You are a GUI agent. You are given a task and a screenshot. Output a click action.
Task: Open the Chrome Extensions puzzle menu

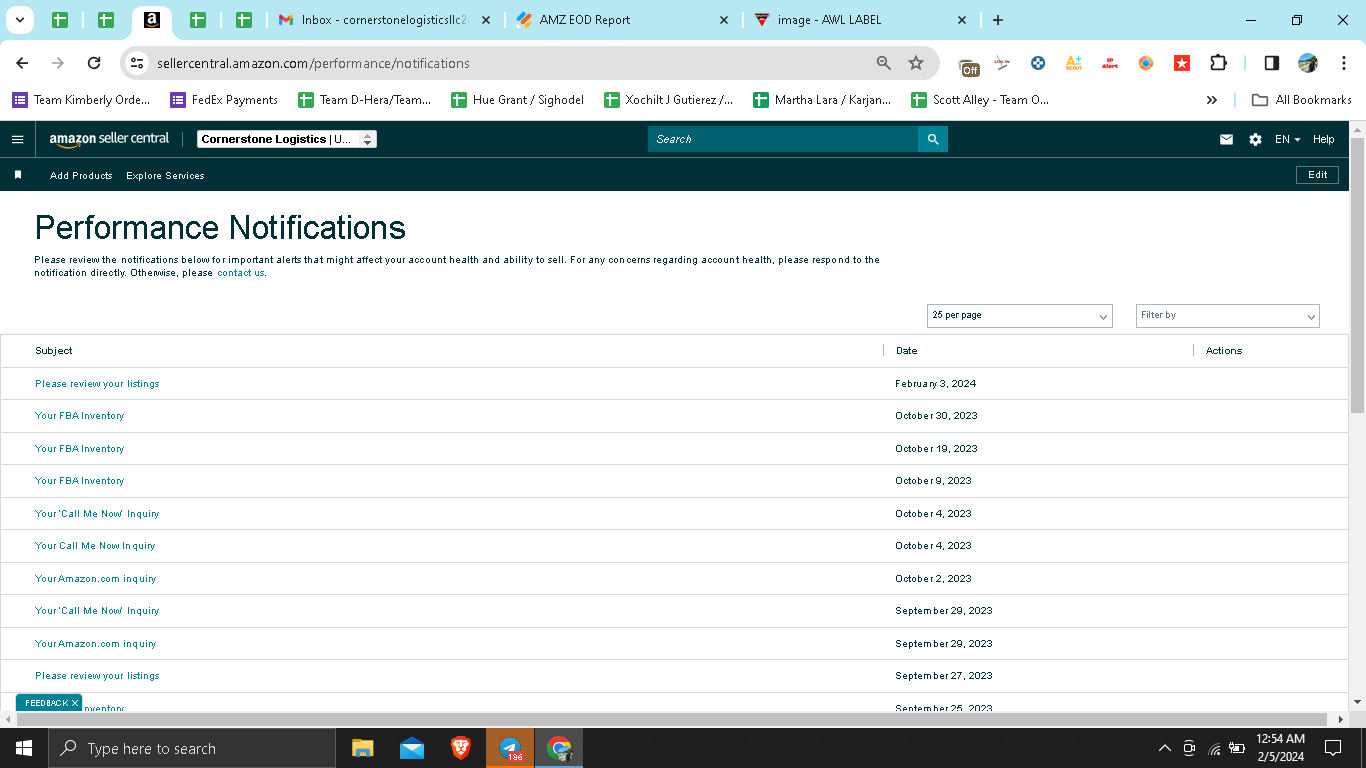coord(1218,63)
